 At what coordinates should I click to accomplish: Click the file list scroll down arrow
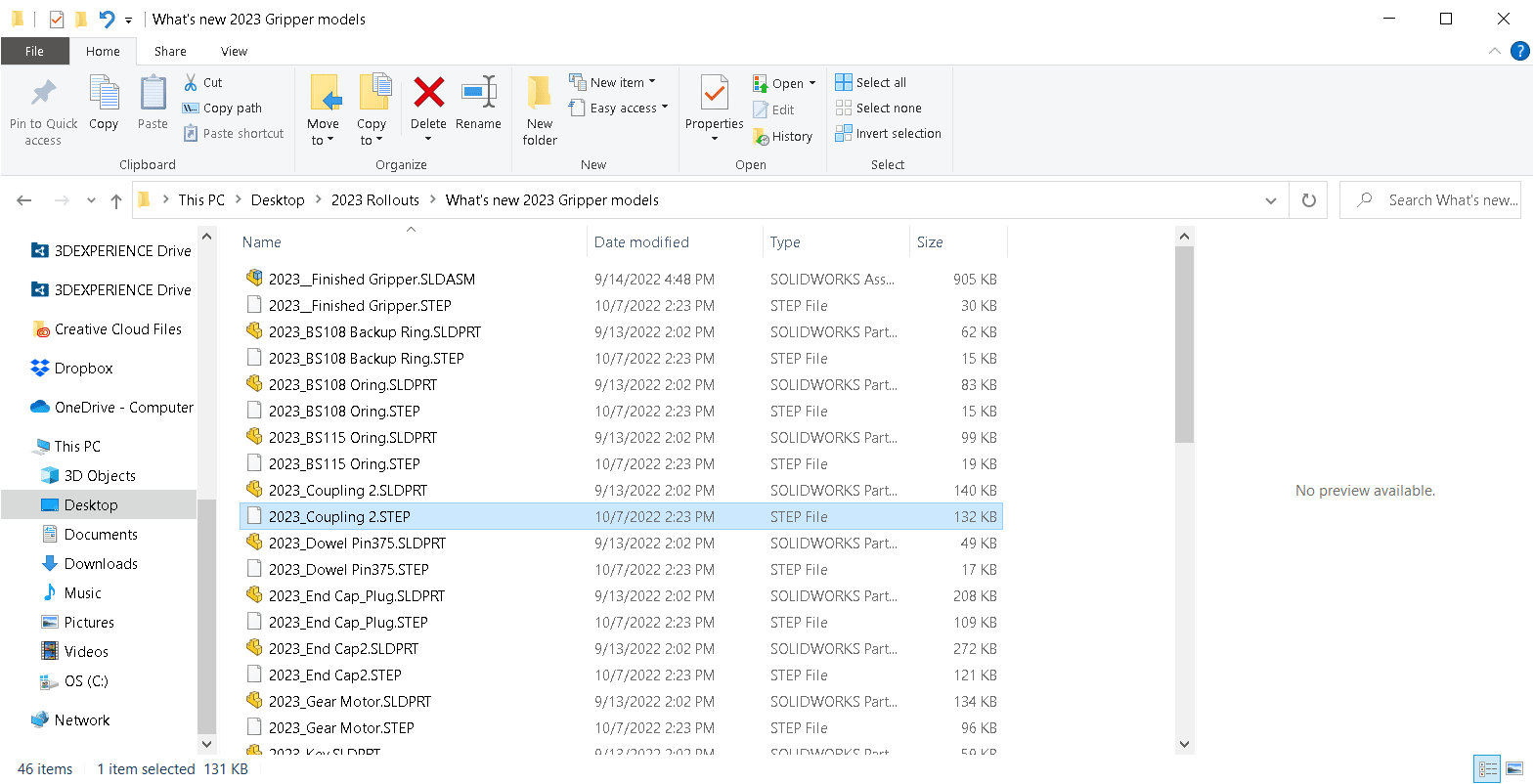coord(1184,745)
